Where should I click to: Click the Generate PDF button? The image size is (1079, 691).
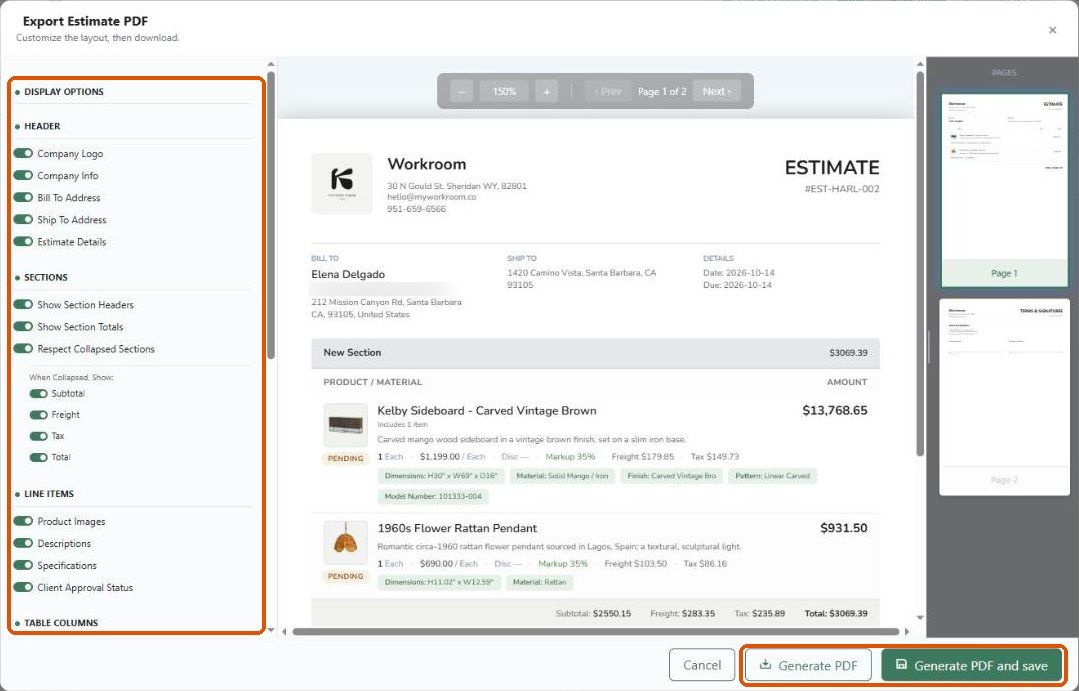pos(809,666)
